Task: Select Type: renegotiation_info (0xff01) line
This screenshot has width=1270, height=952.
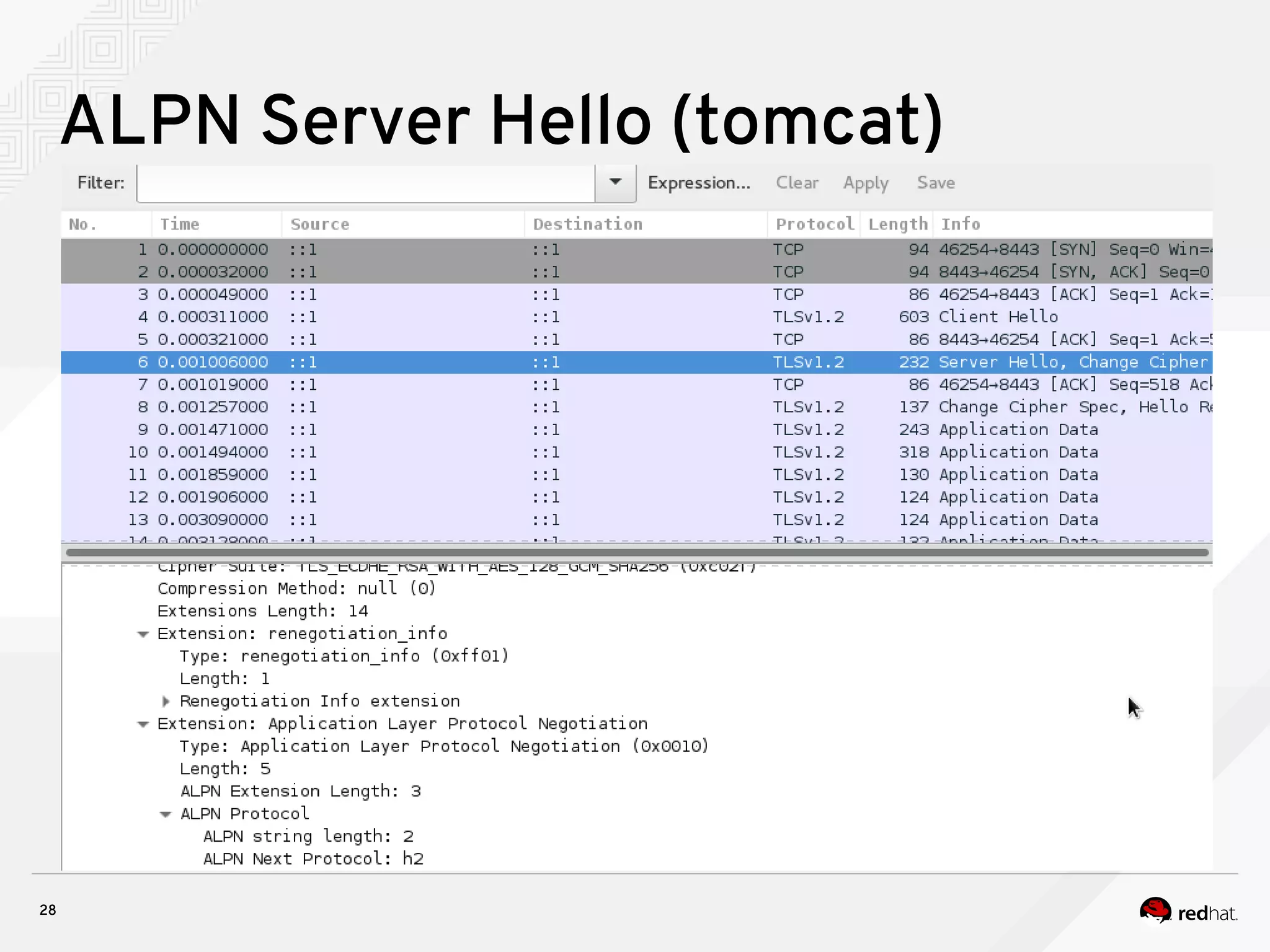Action: pos(344,656)
